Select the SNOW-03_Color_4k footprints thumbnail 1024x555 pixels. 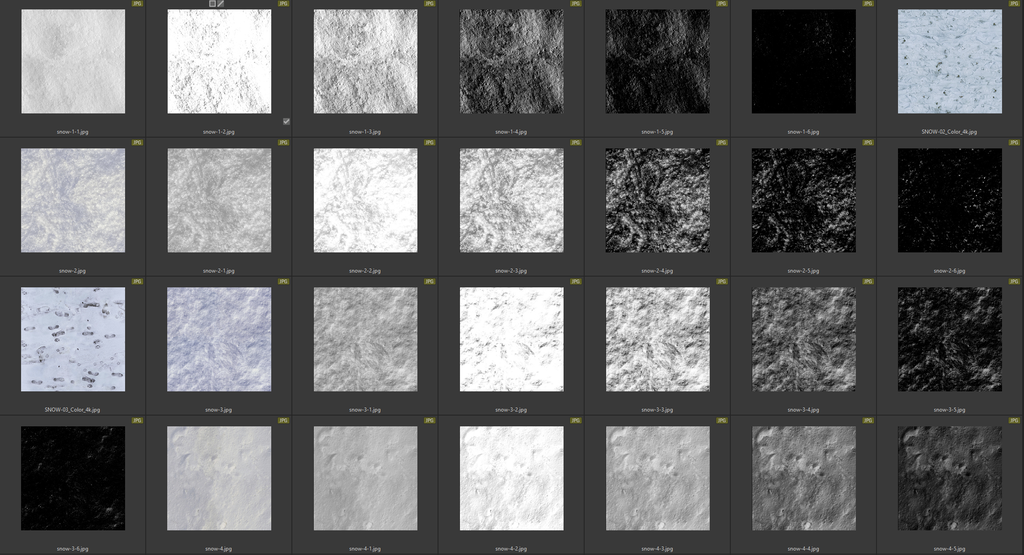tap(73, 340)
